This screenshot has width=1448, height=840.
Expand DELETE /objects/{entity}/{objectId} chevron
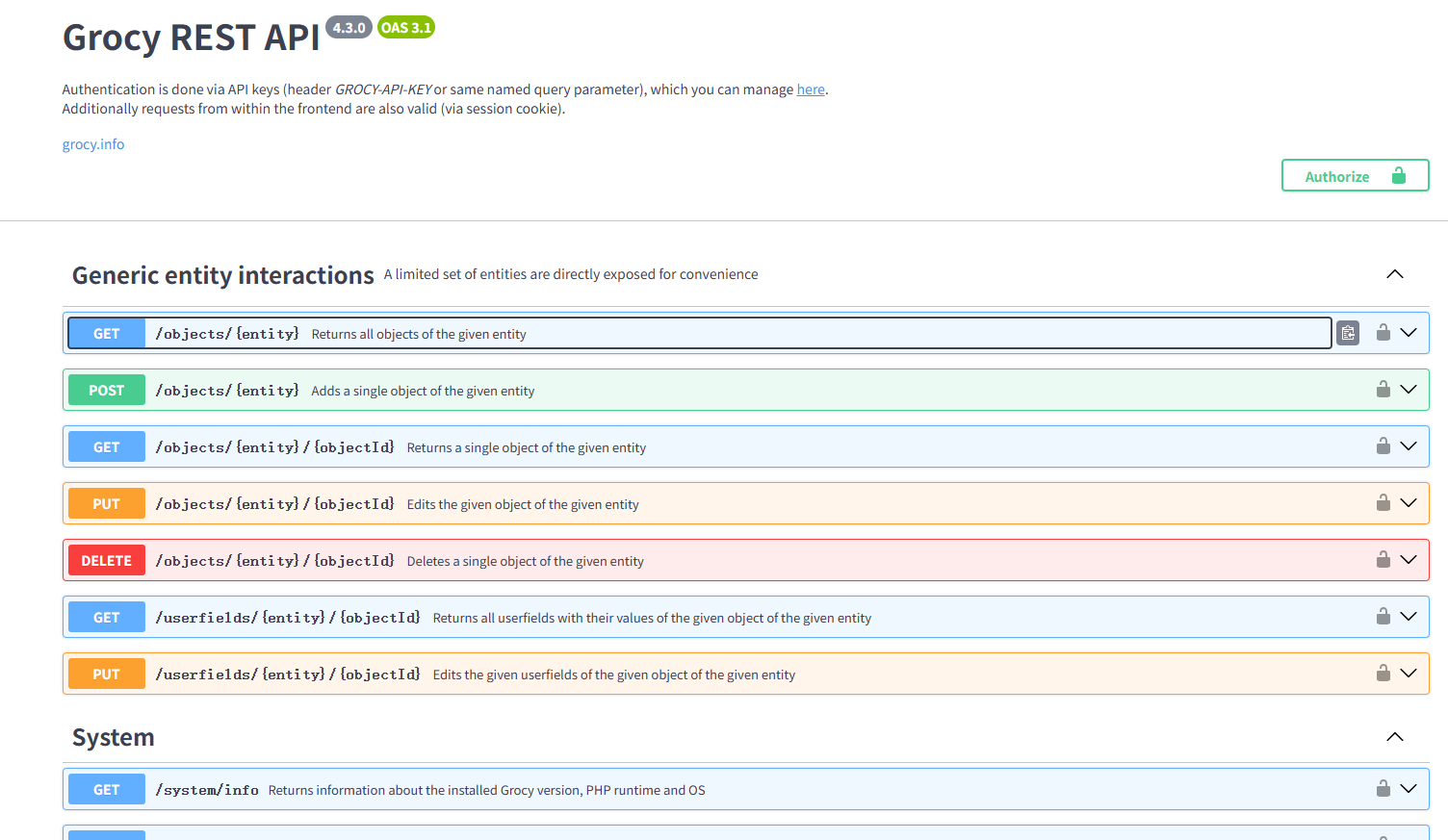[x=1409, y=560]
